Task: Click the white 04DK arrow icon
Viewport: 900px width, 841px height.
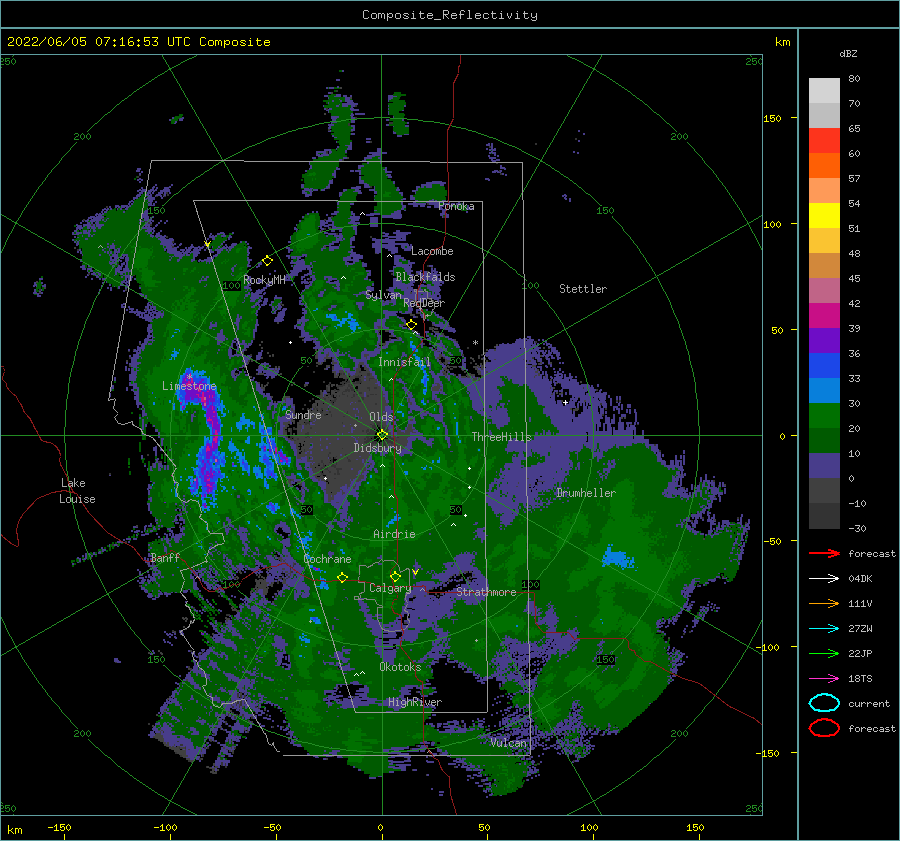Action: pyautogui.click(x=824, y=579)
